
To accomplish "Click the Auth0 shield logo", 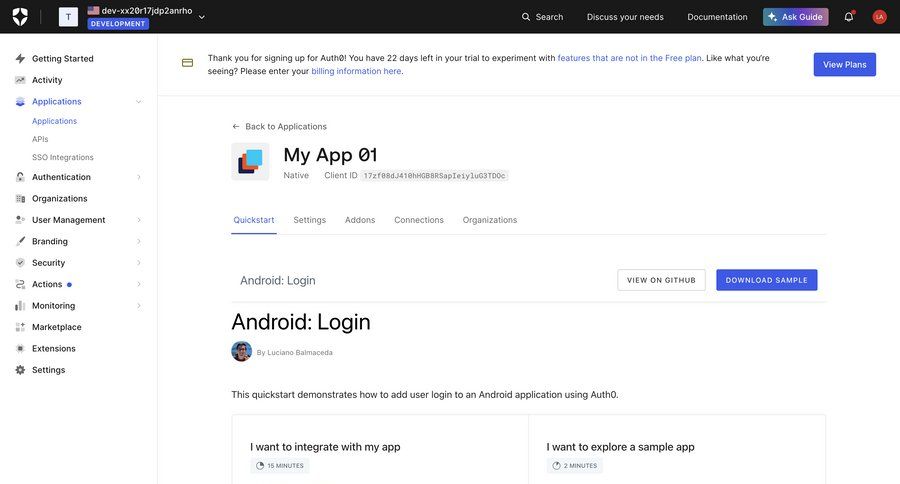I will coord(20,17).
